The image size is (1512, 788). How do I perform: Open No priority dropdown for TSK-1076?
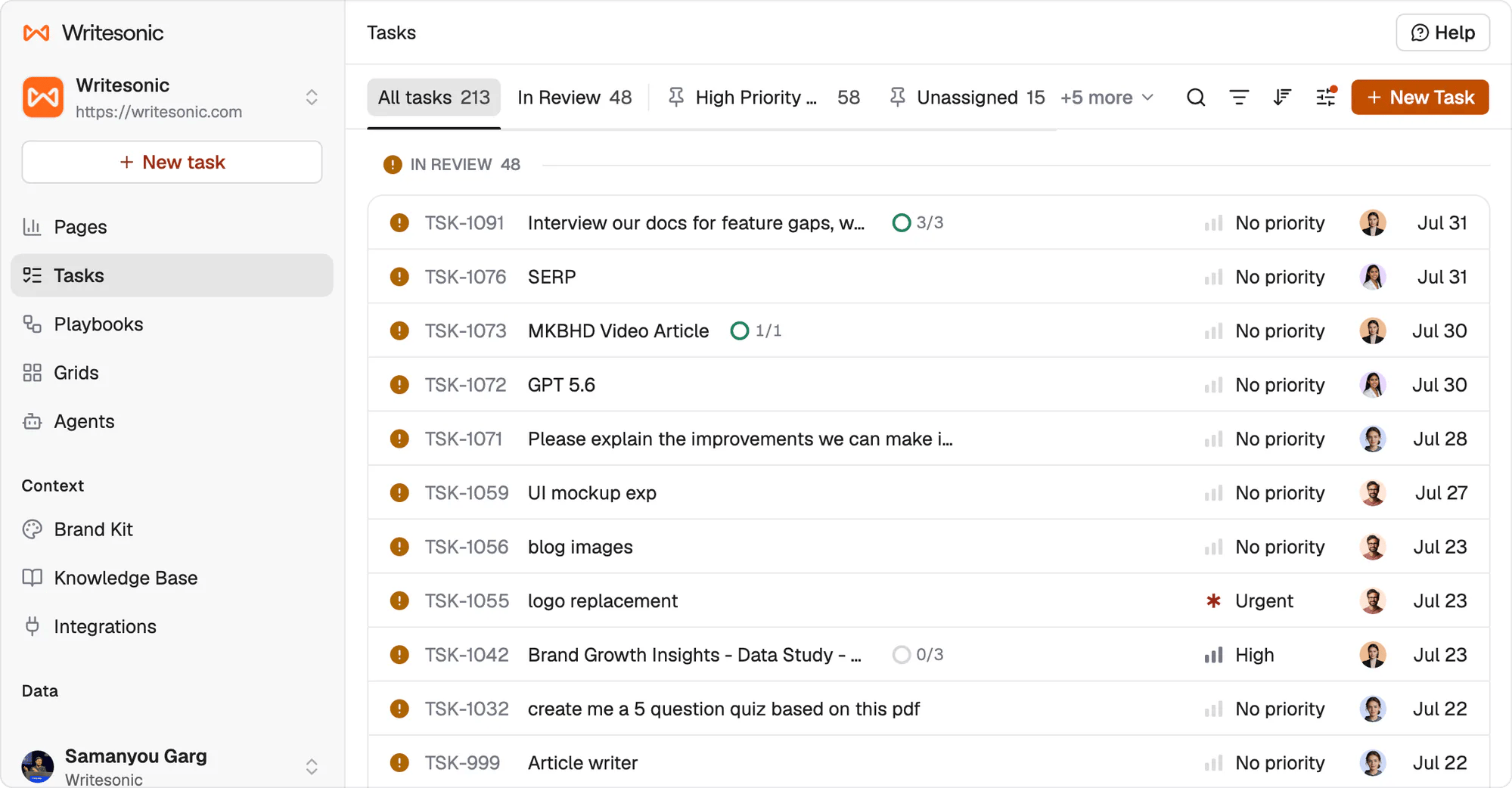pos(1265,277)
